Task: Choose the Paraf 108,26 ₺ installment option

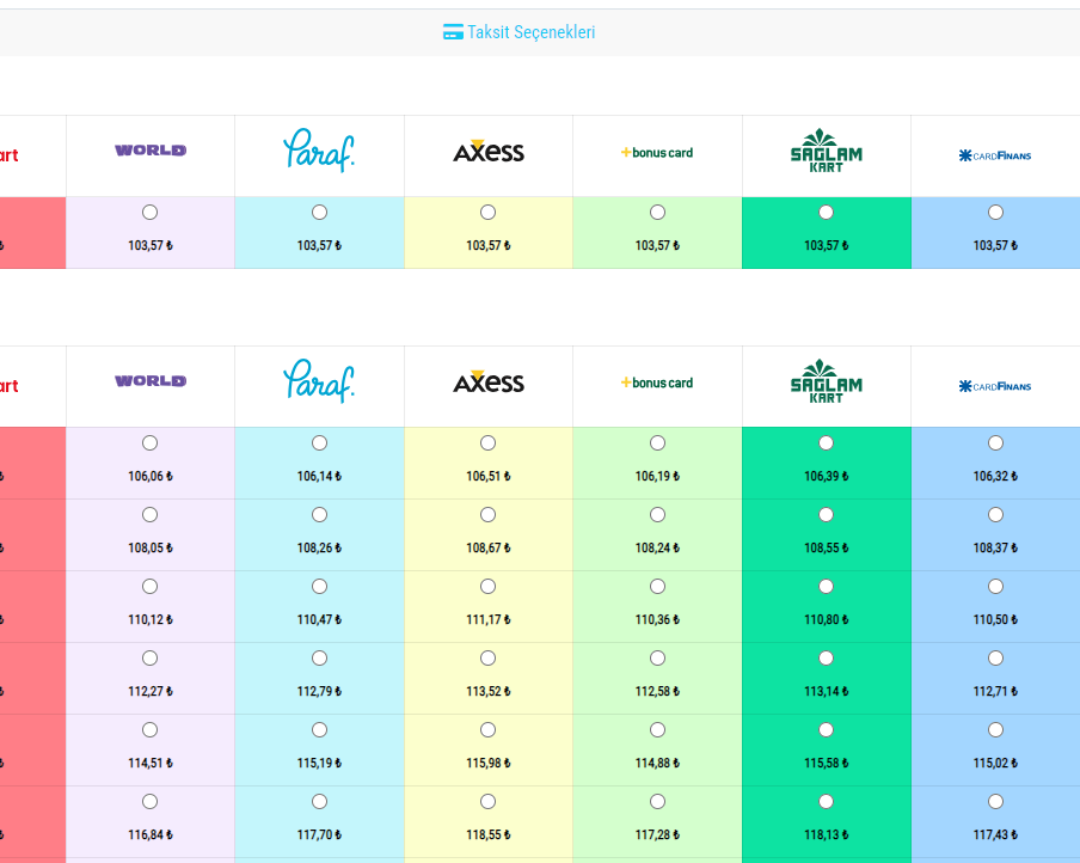Action: click(319, 515)
